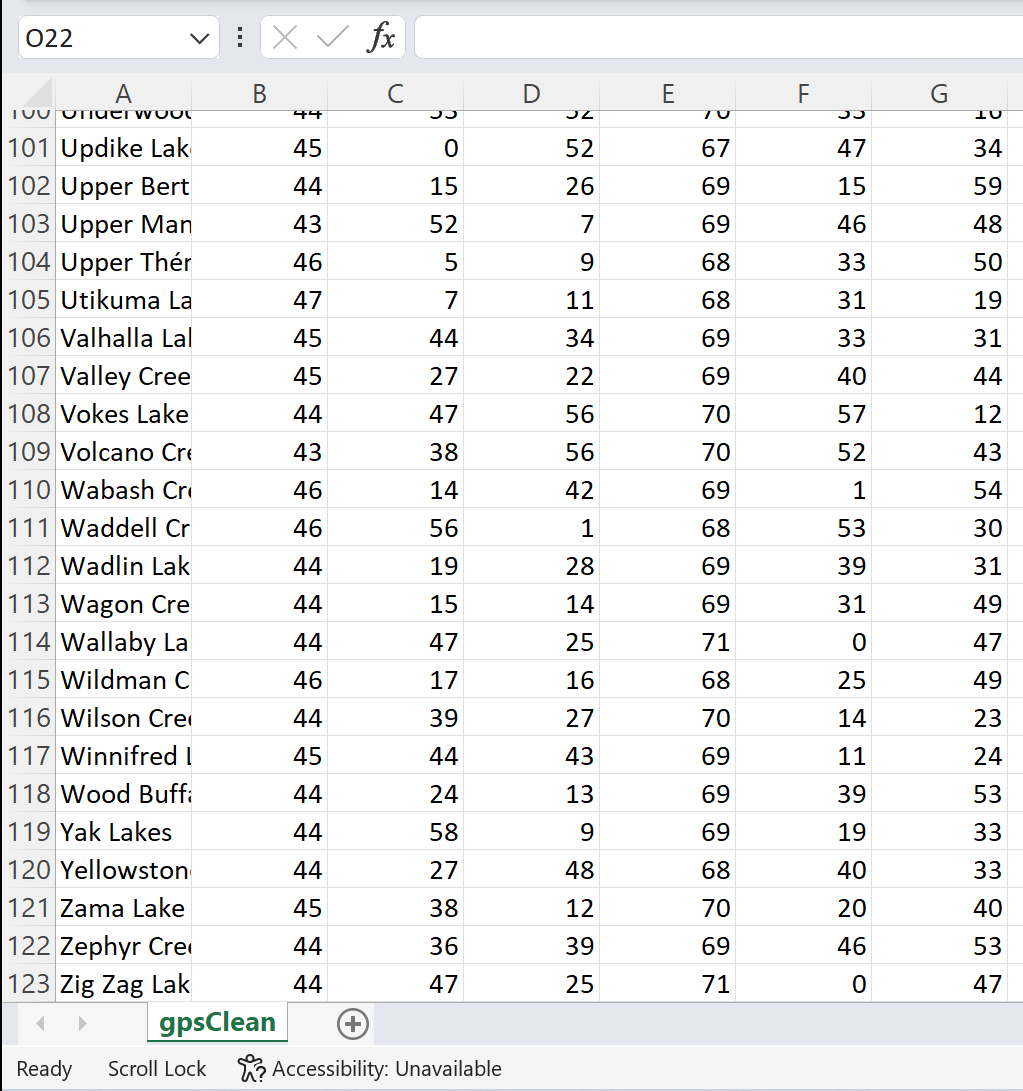The width and height of the screenshot is (1023, 1091).
Task: Select the cell containing Vokes Lake
Action: pyautogui.click(x=123, y=413)
